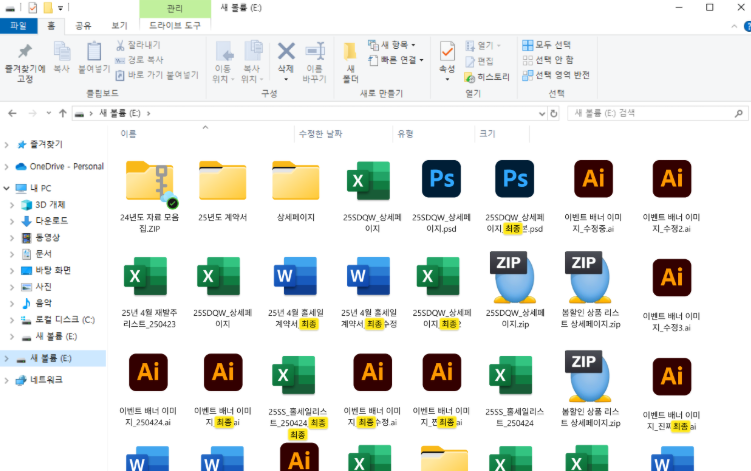
Task: Open recent locations dropdown arrow
Action: [48, 114]
